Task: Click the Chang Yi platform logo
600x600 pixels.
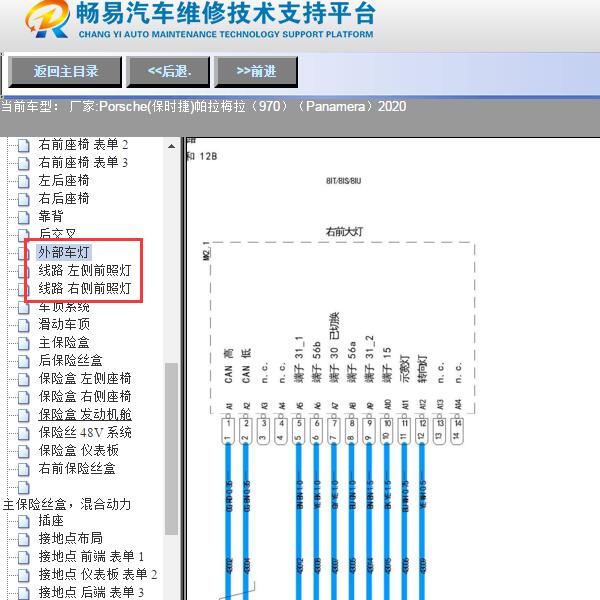Action: pyautogui.click(x=47, y=19)
